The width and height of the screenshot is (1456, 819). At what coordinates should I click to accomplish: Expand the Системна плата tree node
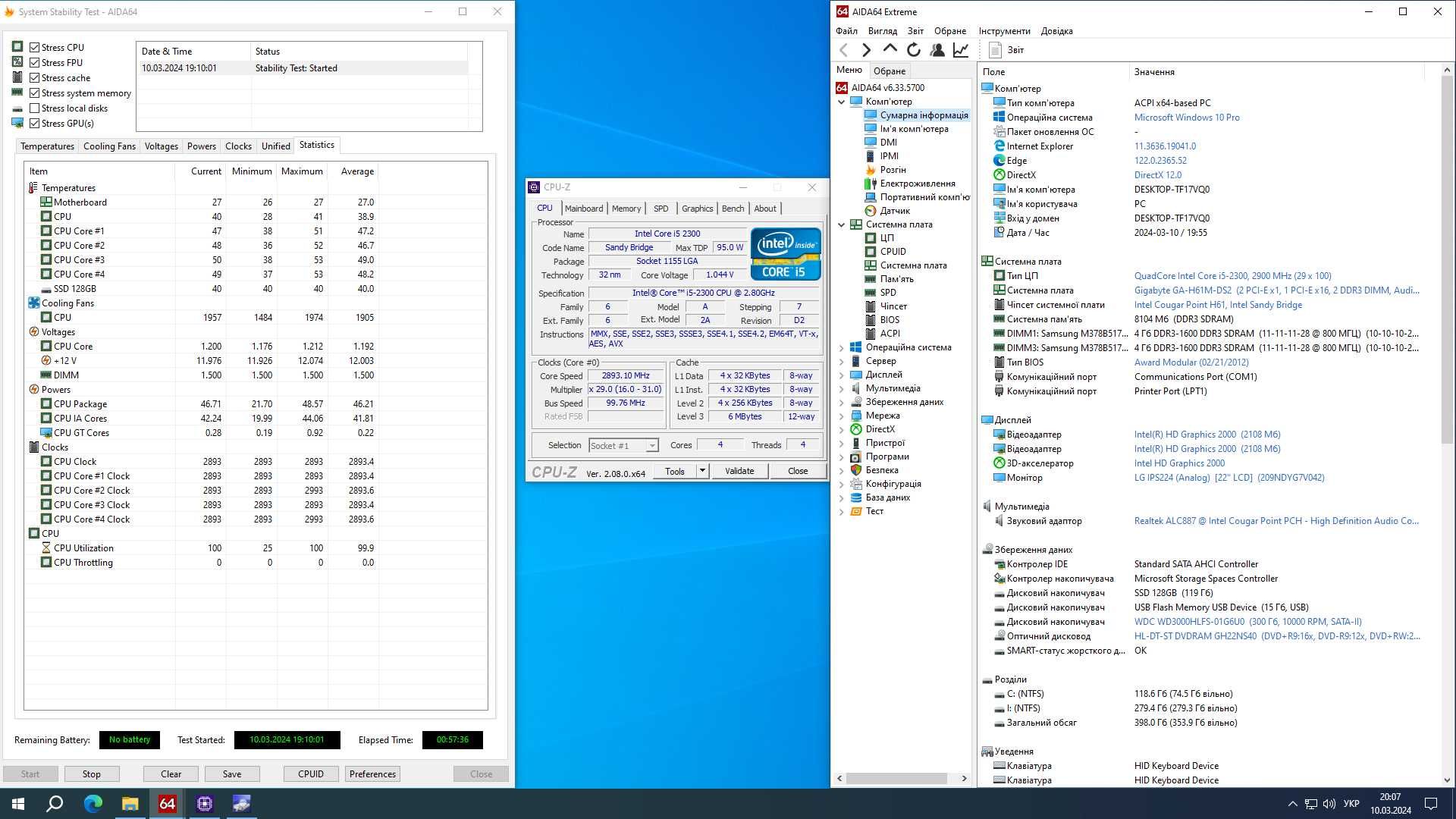[842, 224]
